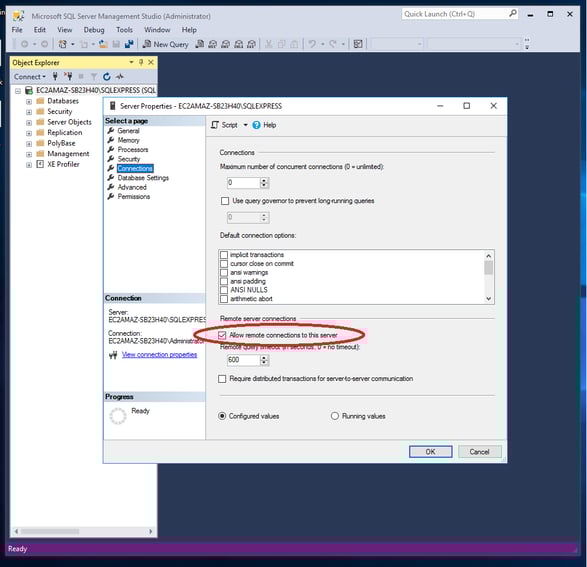Click Cancel in Server Properties
Screen dimensions: 587x567
(x=480, y=452)
